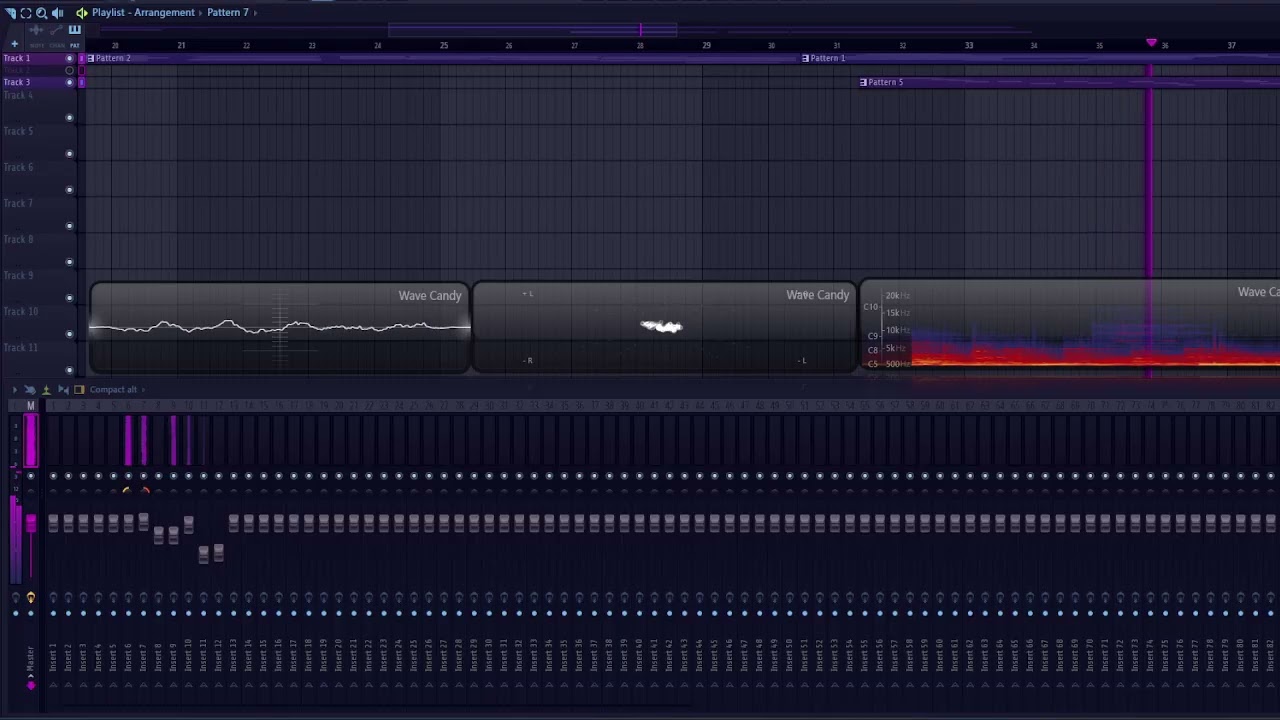The image size is (1280, 720).
Task: Mute mixer Insert 6
Action: tap(128, 476)
